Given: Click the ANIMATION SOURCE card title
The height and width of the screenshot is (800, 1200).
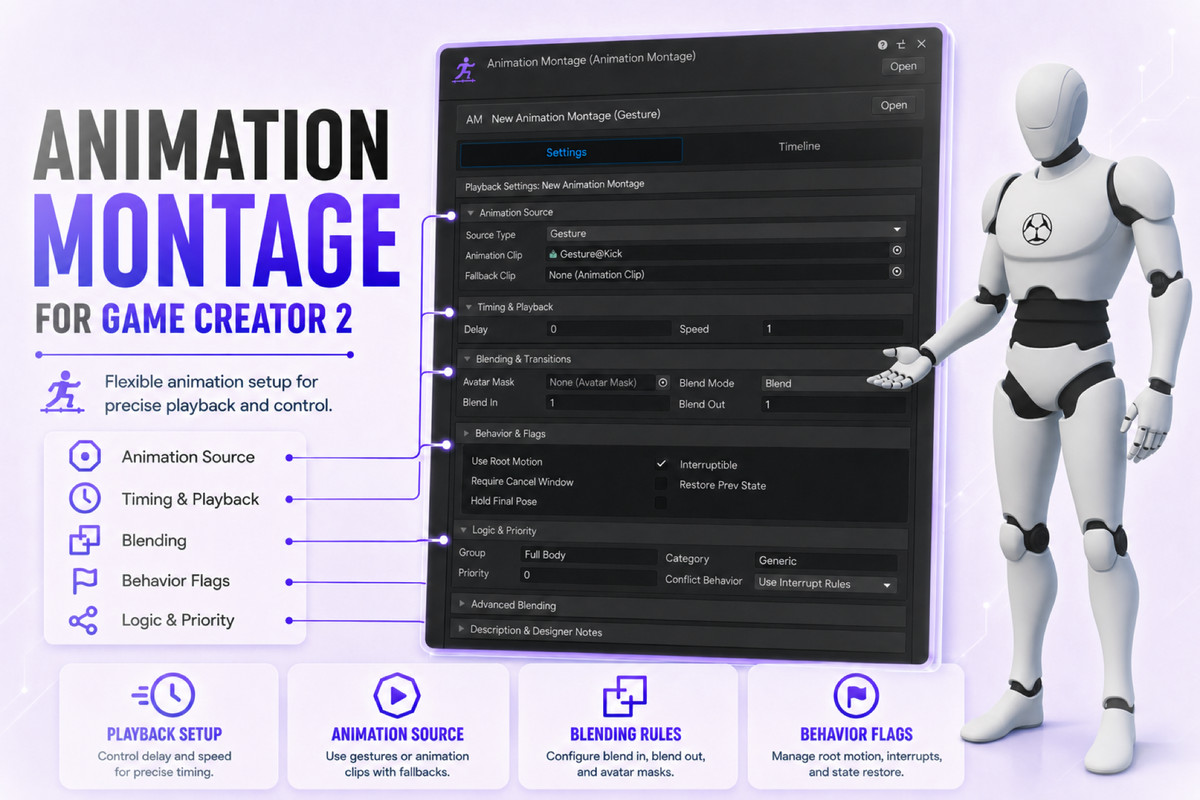Looking at the screenshot, I should tap(397, 733).
